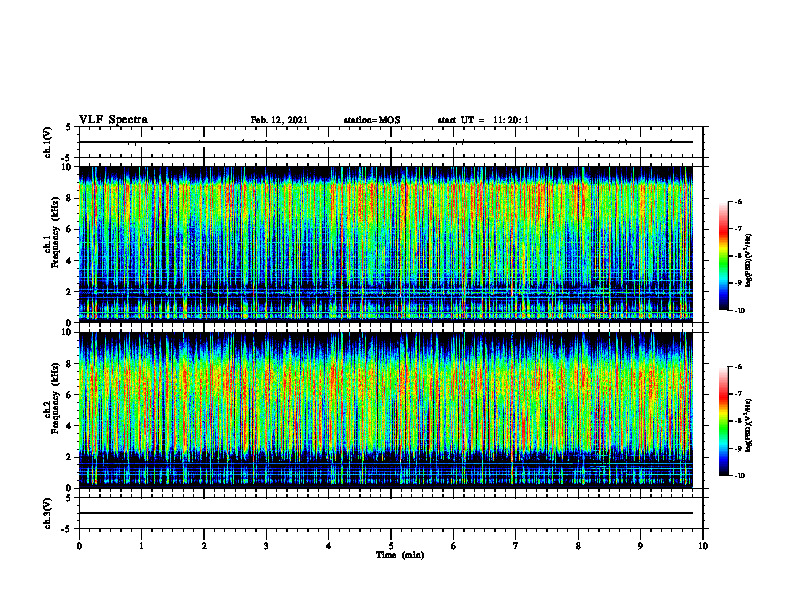Click the "VLF Spectra" plot title
The width and height of the screenshot is (792, 612).
click(x=113, y=120)
